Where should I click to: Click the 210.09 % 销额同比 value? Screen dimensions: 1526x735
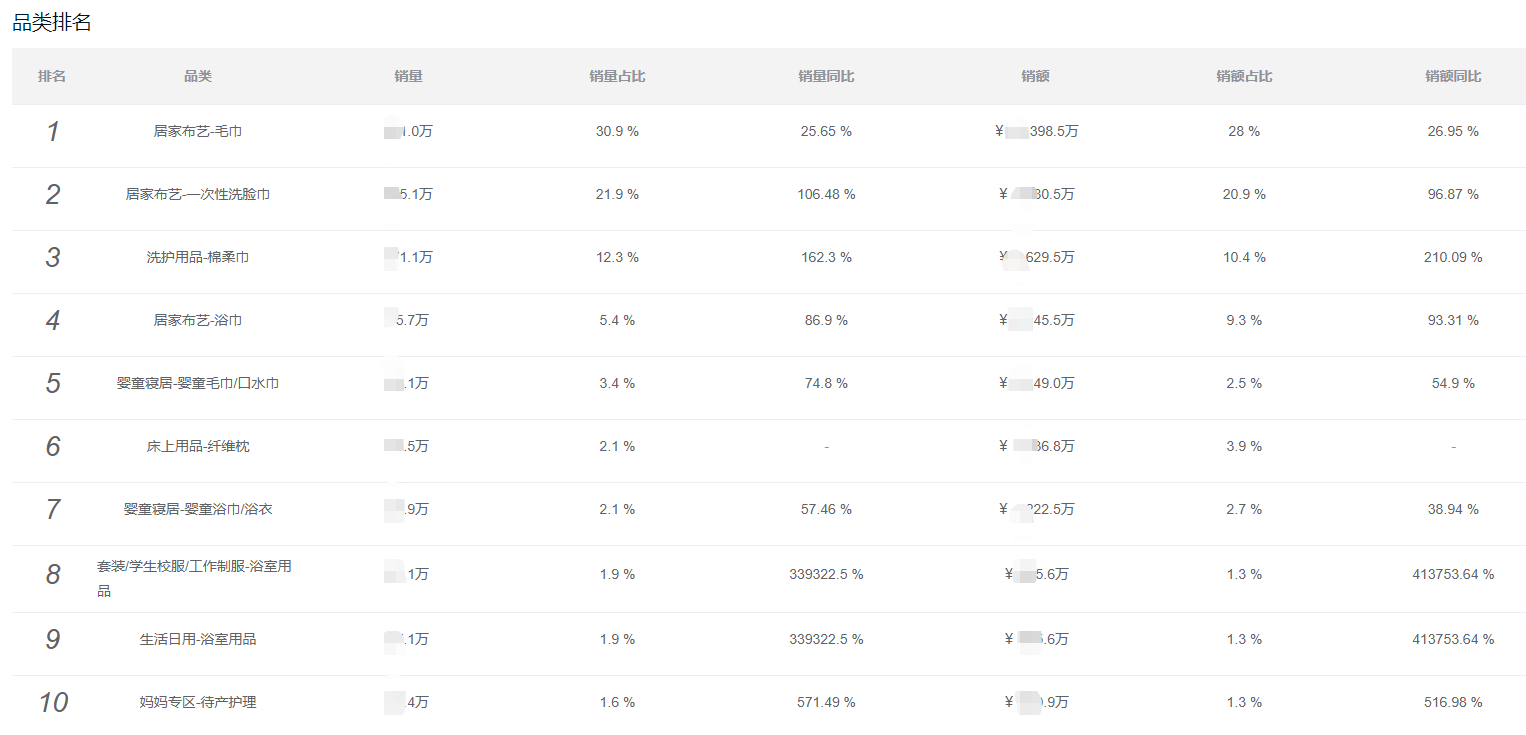click(x=1453, y=257)
